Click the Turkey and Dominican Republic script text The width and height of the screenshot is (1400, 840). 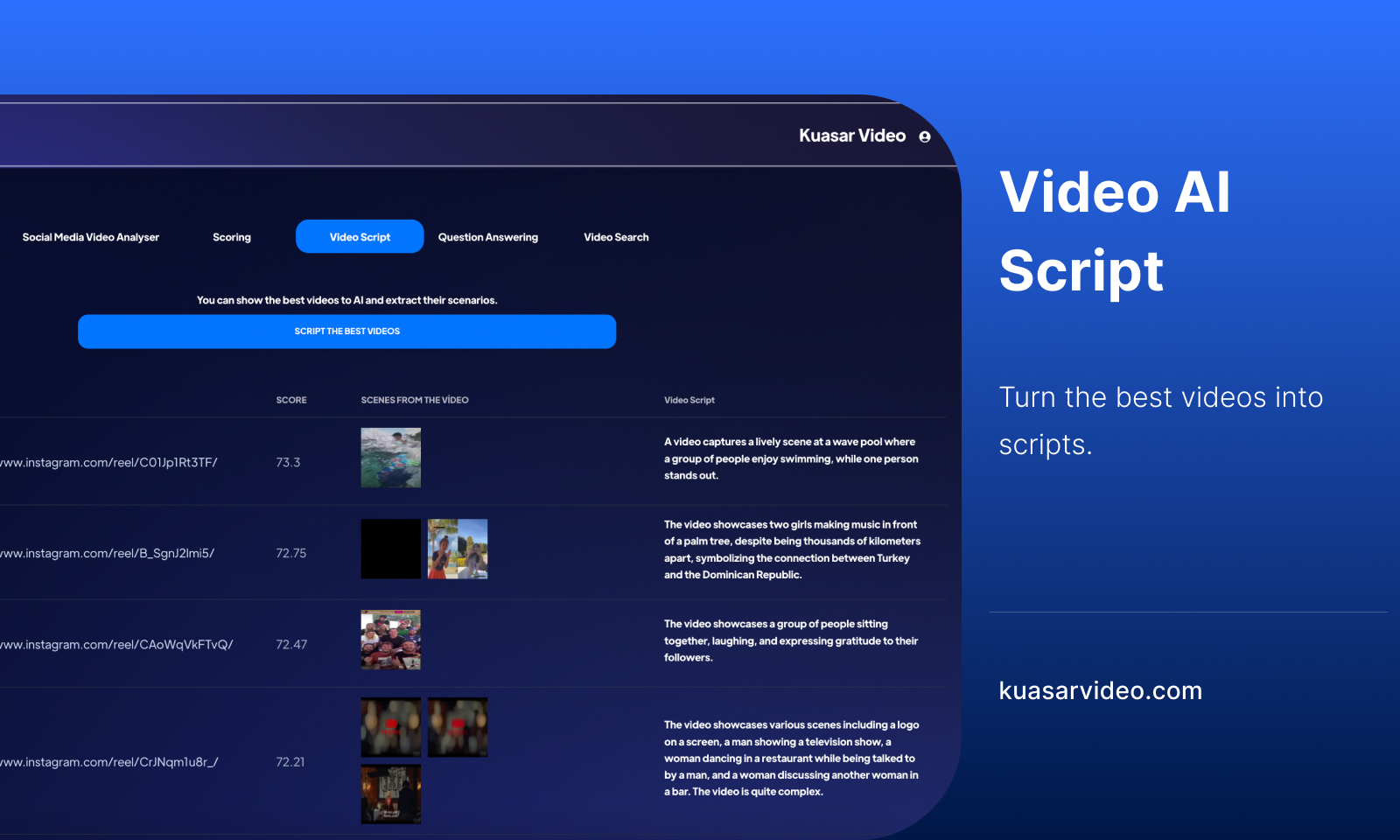coord(792,549)
